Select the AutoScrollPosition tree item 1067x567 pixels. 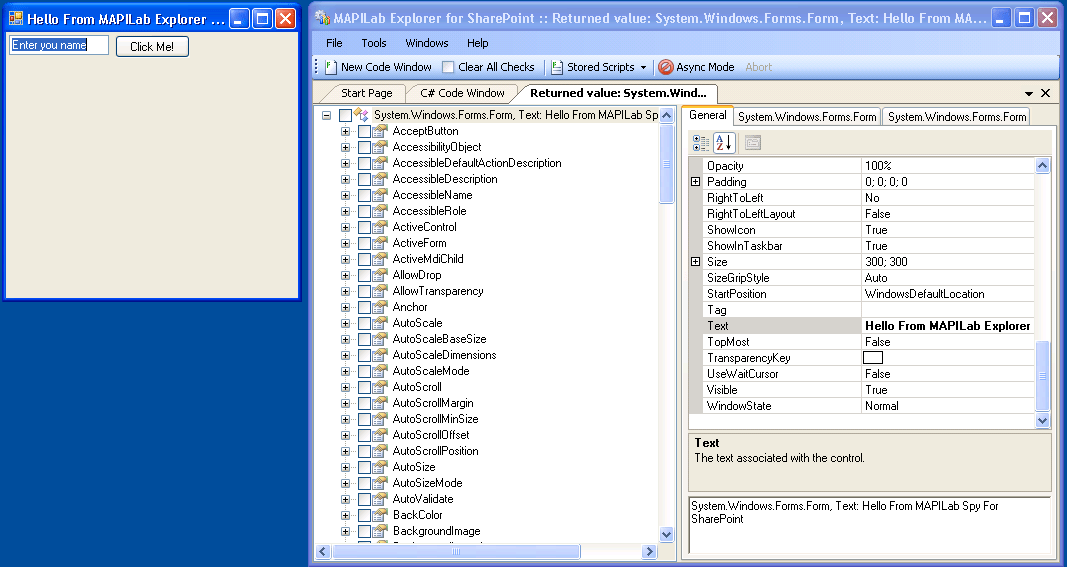pyautogui.click(x=436, y=451)
